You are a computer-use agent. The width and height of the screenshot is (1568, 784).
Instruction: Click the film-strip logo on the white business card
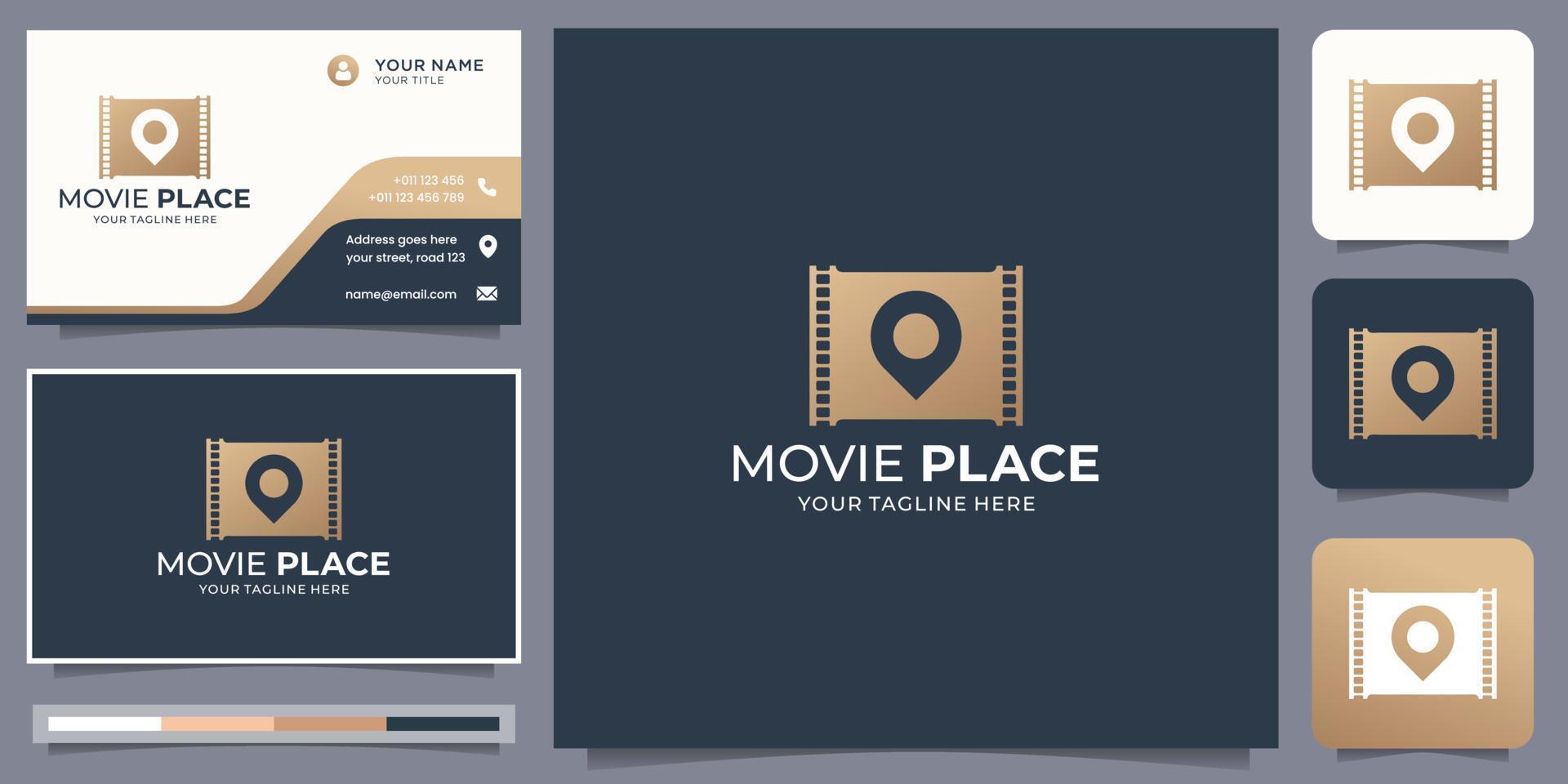click(154, 137)
